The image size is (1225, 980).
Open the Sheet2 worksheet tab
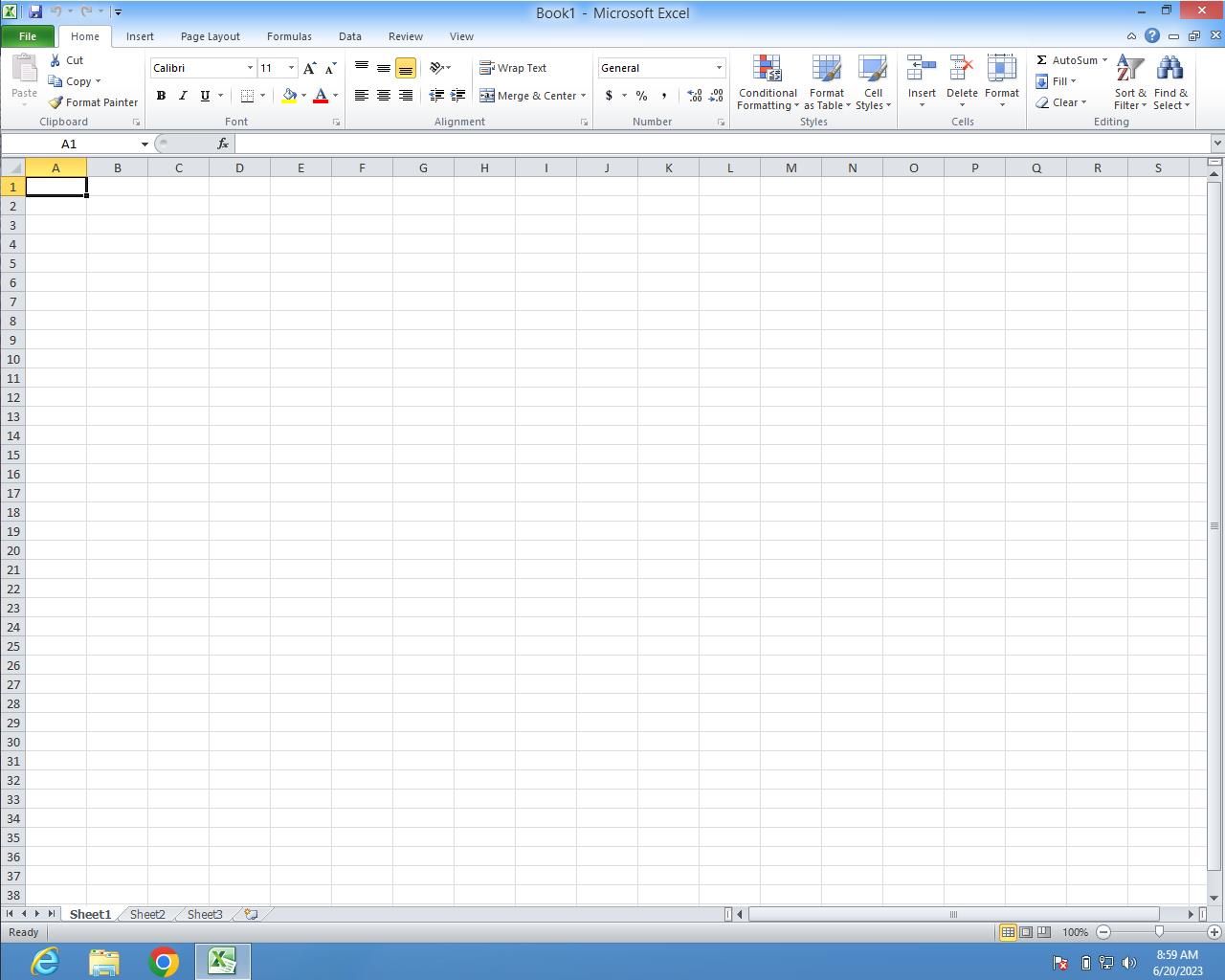coord(146,914)
